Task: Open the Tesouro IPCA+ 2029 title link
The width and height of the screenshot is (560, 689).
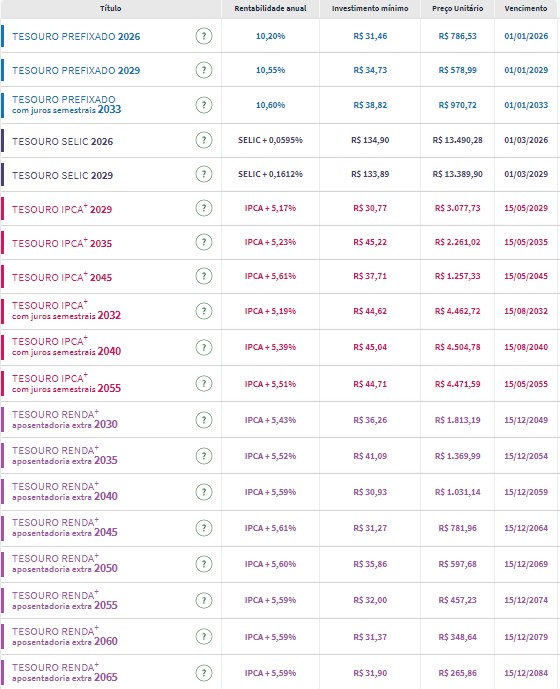Action: click(62, 209)
